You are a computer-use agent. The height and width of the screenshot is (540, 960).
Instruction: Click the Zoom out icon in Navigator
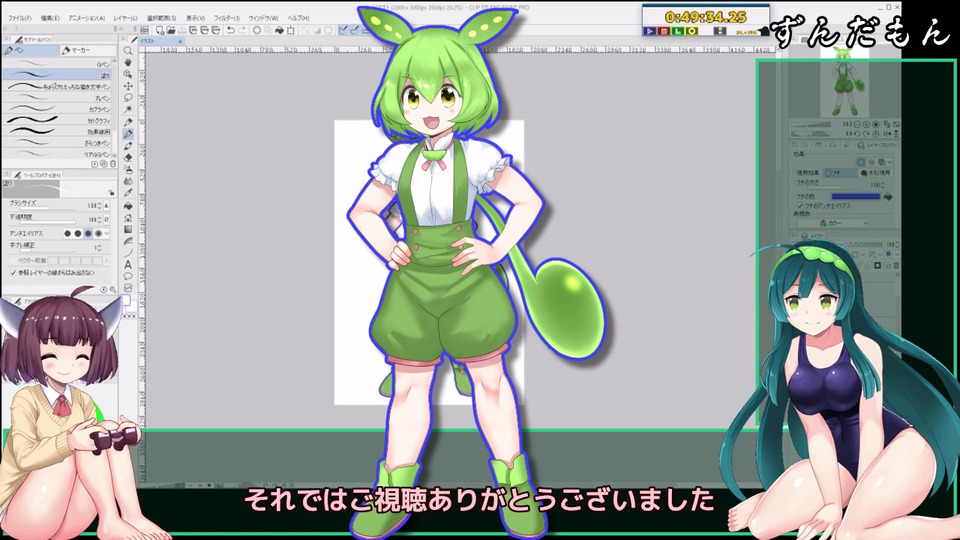856,124
